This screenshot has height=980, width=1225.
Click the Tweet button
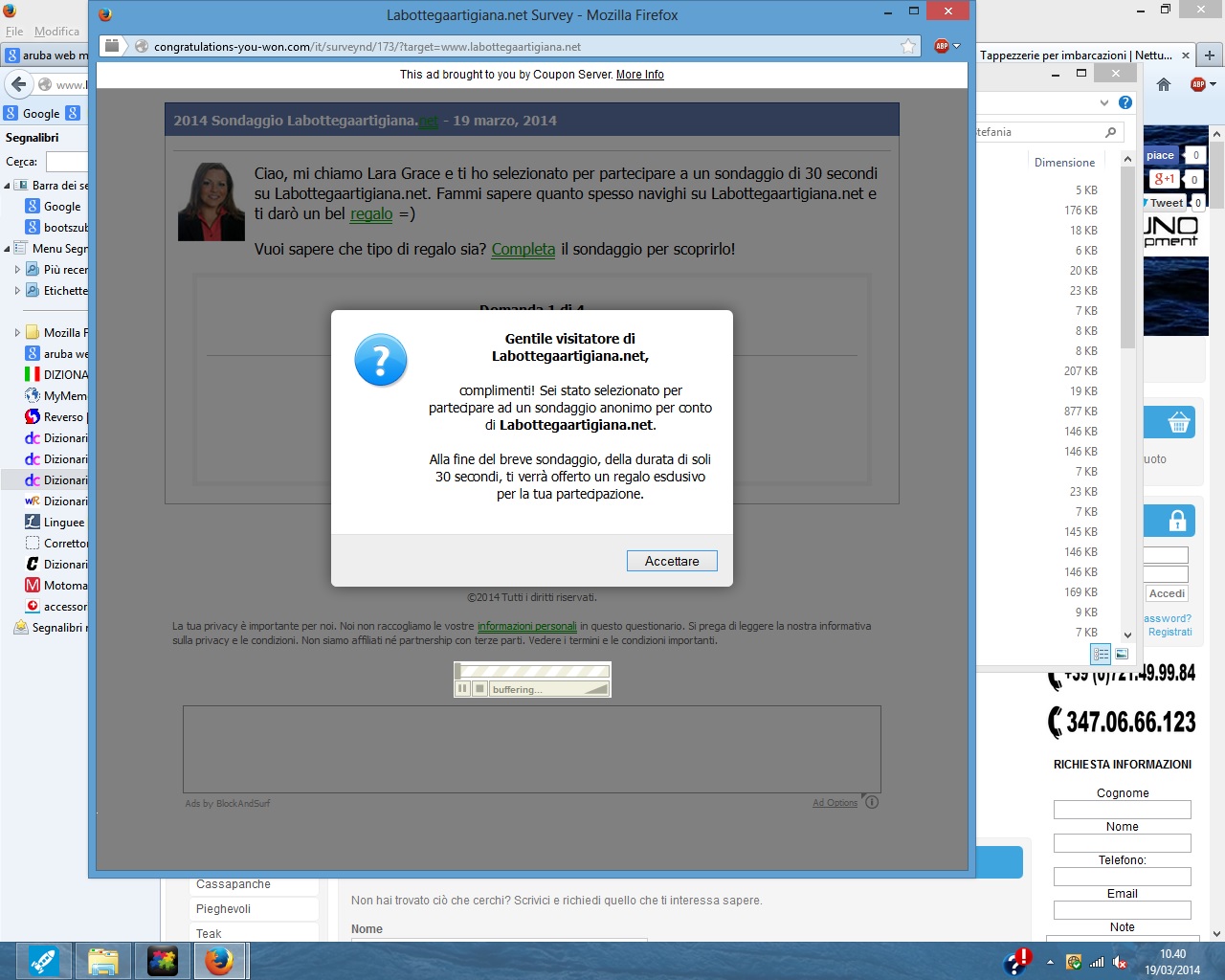coord(1166,203)
